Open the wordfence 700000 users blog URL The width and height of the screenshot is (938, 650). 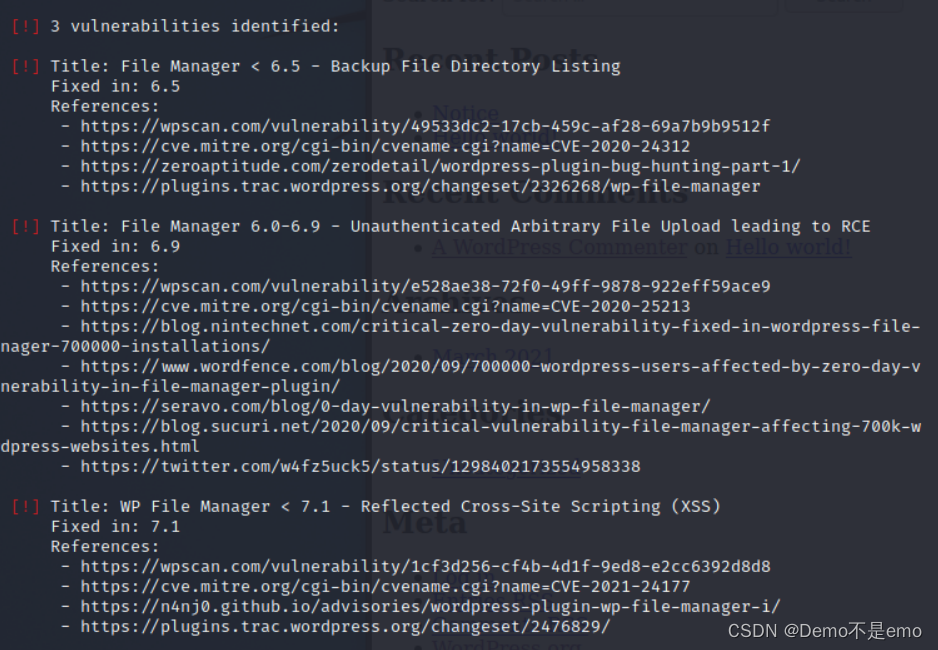(x=500, y=367)
